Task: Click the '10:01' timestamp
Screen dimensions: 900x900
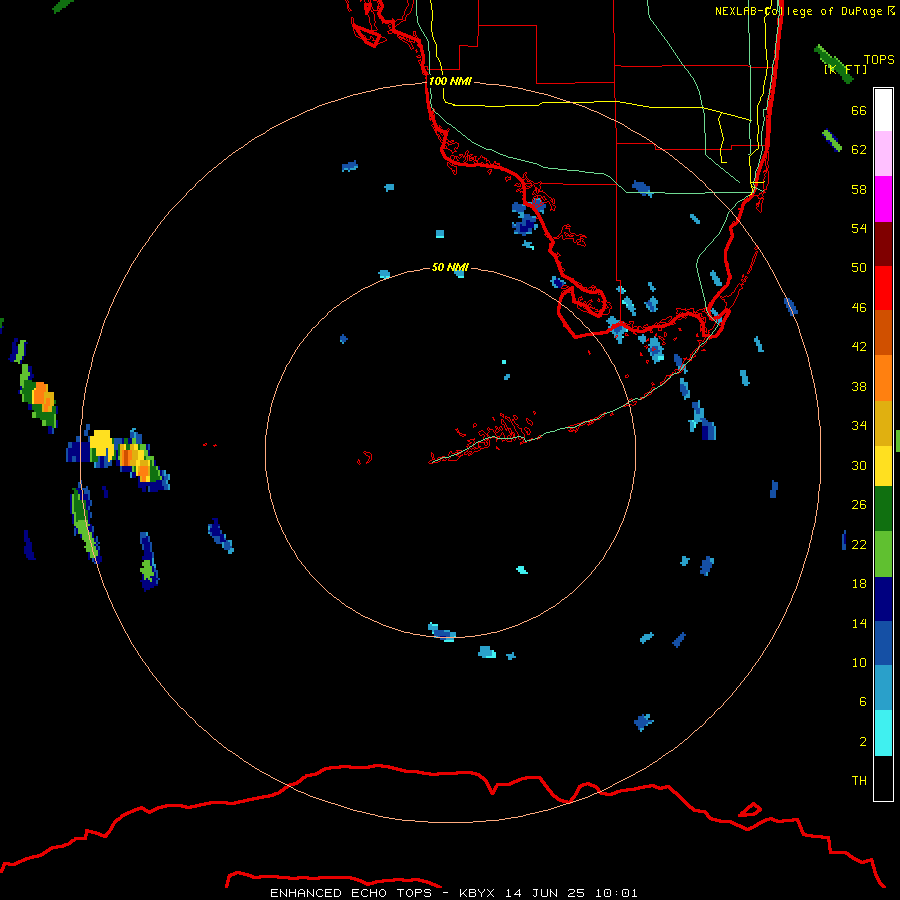Action: tap(616, 893)
